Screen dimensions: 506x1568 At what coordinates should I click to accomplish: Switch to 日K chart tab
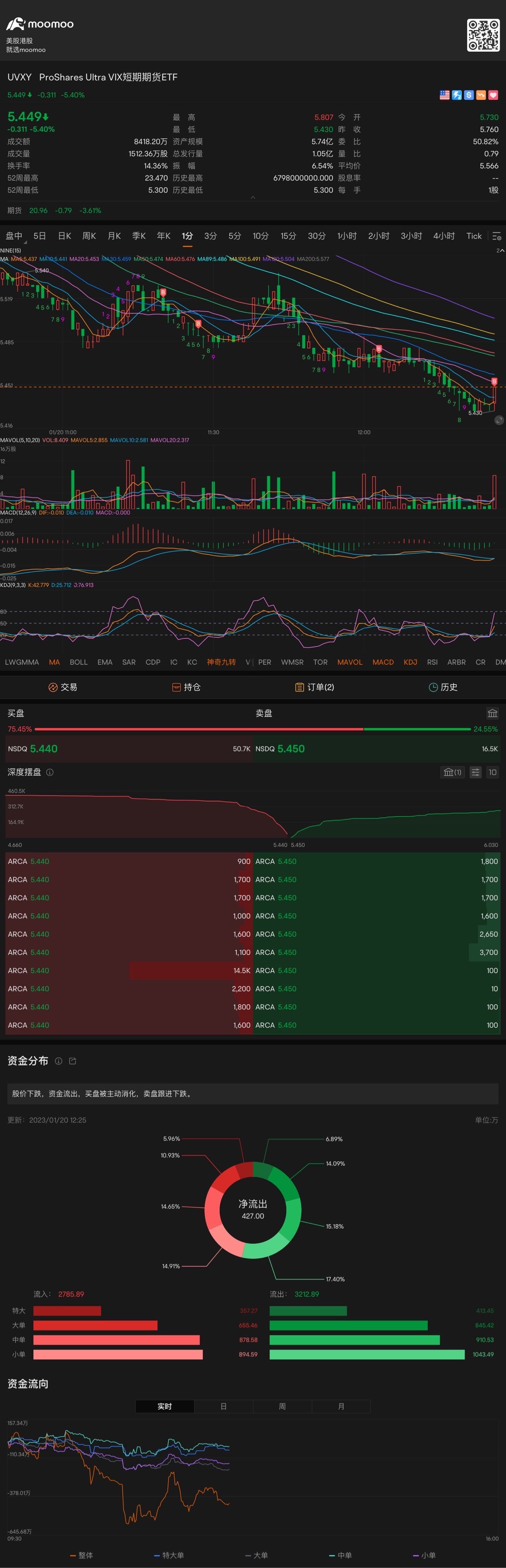point(64,236)
